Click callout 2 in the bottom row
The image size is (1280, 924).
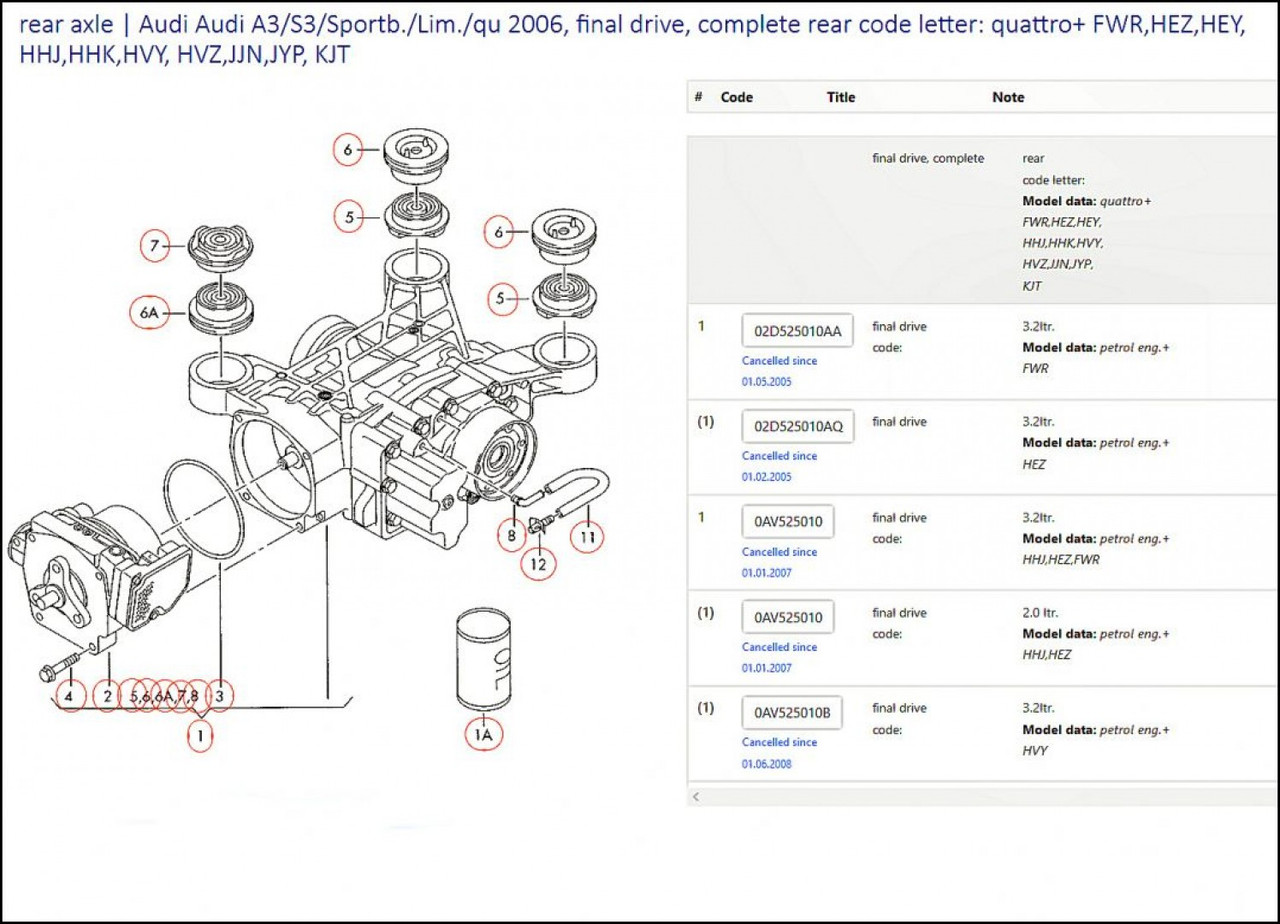click(x=107, y=695)
